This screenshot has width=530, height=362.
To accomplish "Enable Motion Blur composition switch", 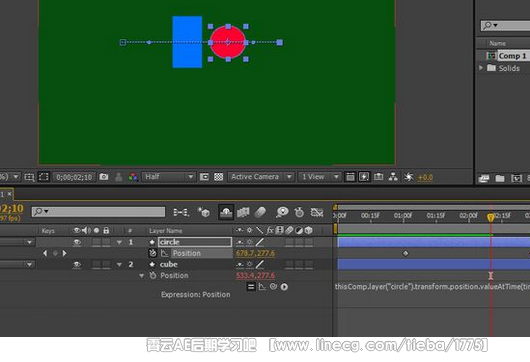I will pos(260,212).
